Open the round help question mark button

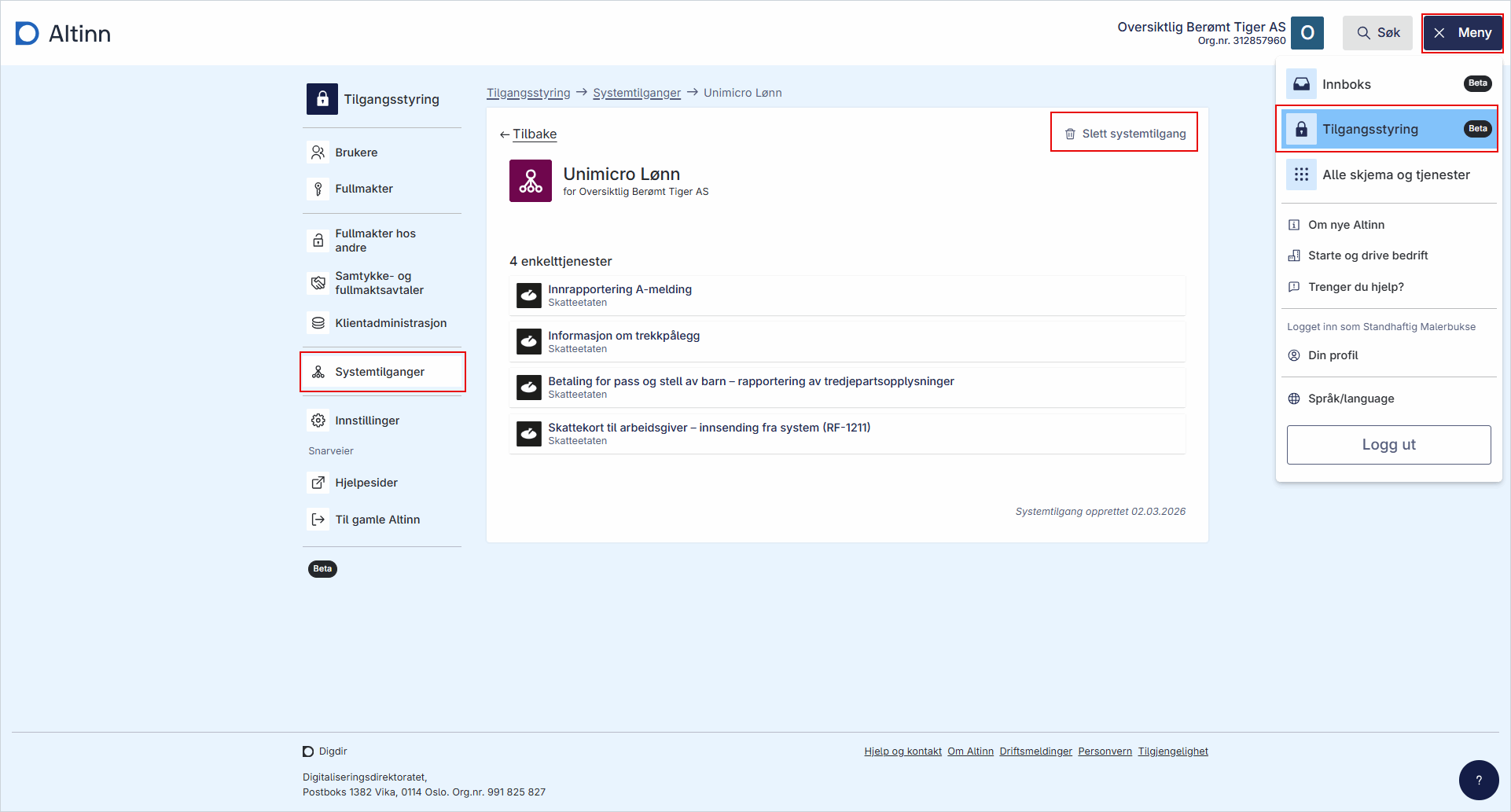click(1478, 780)
